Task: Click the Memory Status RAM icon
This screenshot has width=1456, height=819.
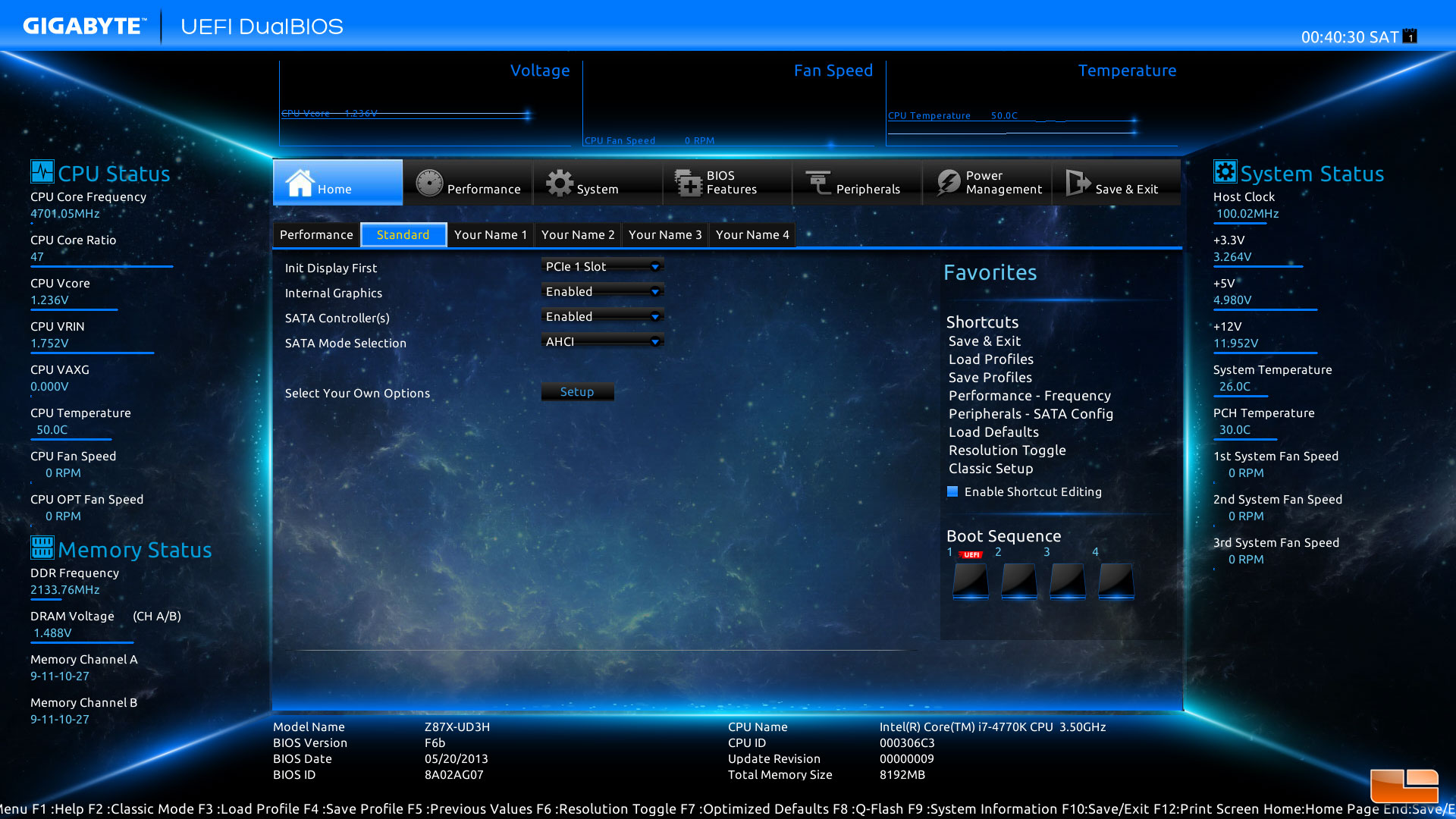Action: tap(42, 547)
